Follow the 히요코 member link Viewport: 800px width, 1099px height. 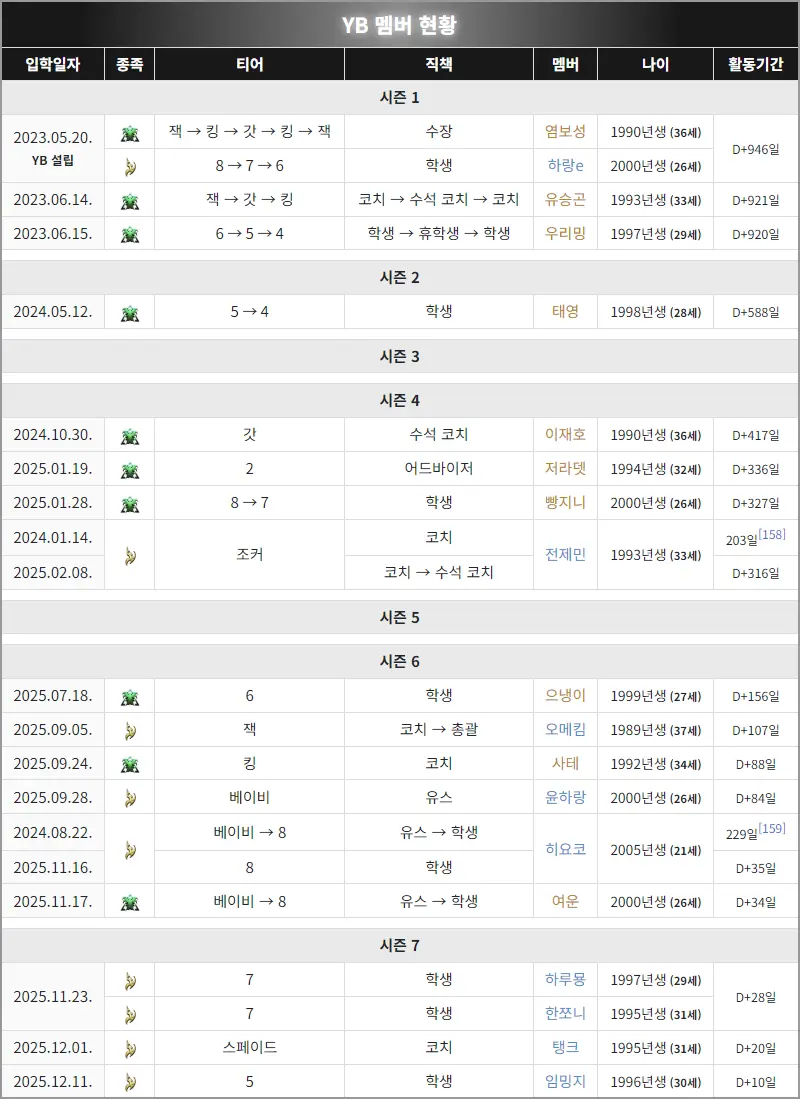point(565,849)
